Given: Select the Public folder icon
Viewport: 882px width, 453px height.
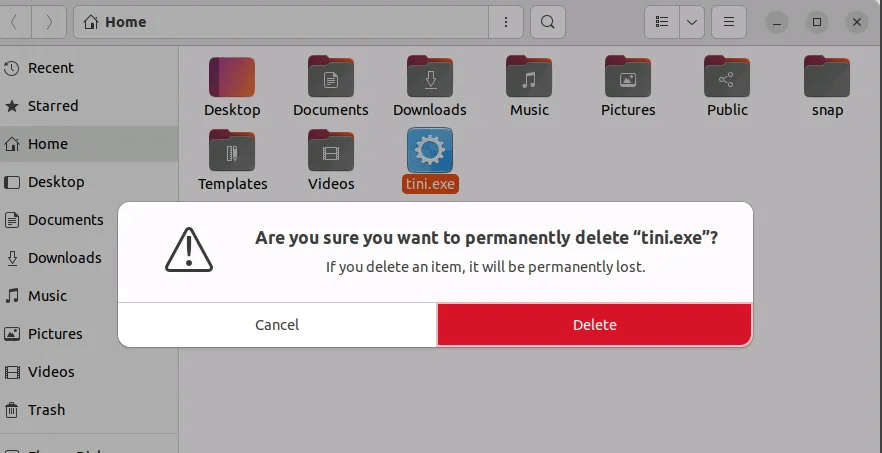Looking at the screenshot, I should coord(727,78).
